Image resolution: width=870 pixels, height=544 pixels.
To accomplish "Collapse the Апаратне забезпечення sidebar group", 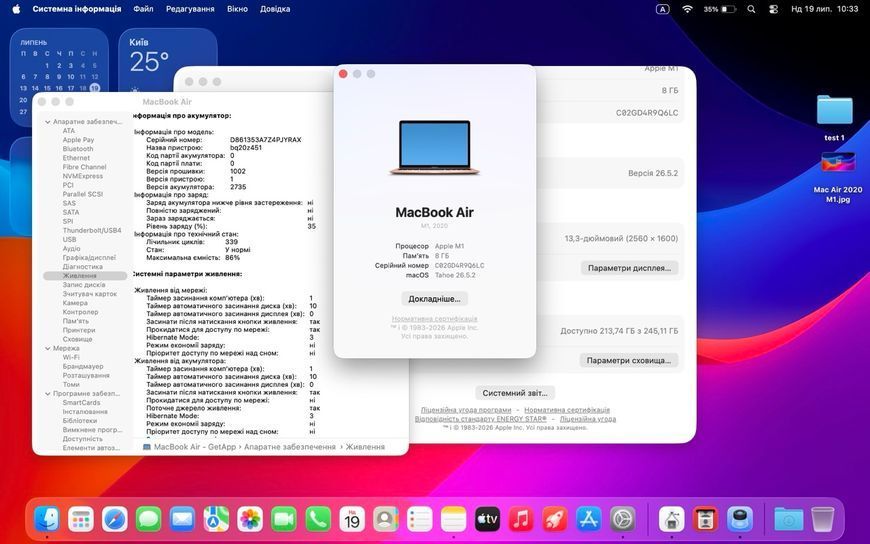I will pyautogui.click(x=48, y=122).
